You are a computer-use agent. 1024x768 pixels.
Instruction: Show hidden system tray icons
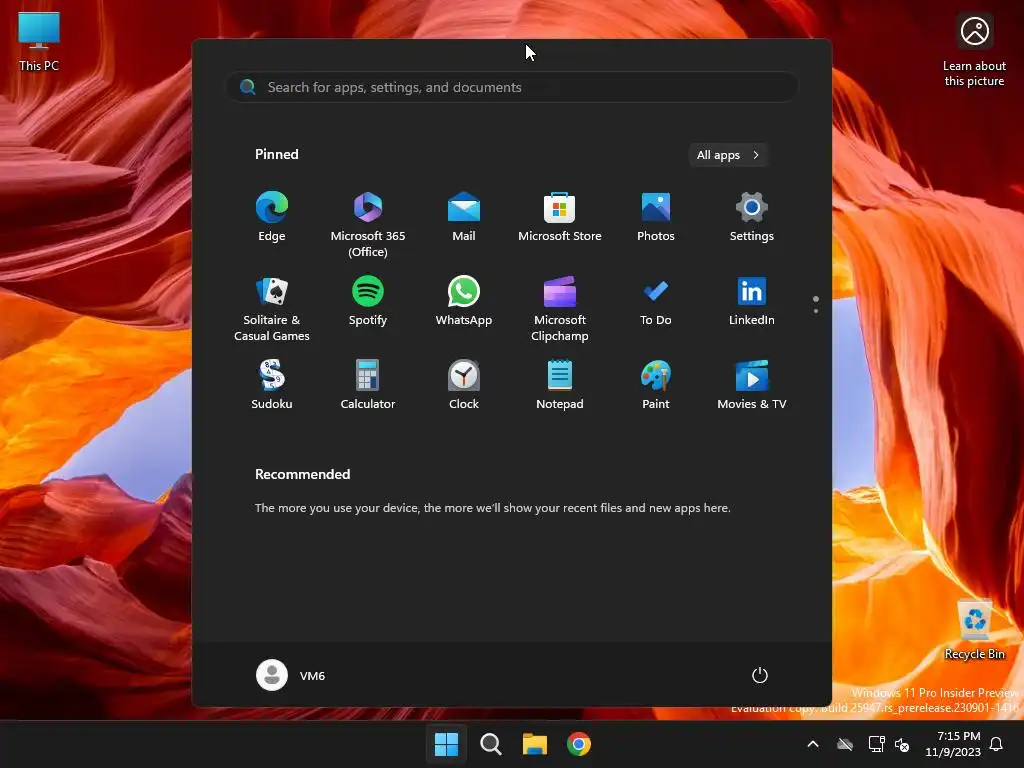pos(813,744)
